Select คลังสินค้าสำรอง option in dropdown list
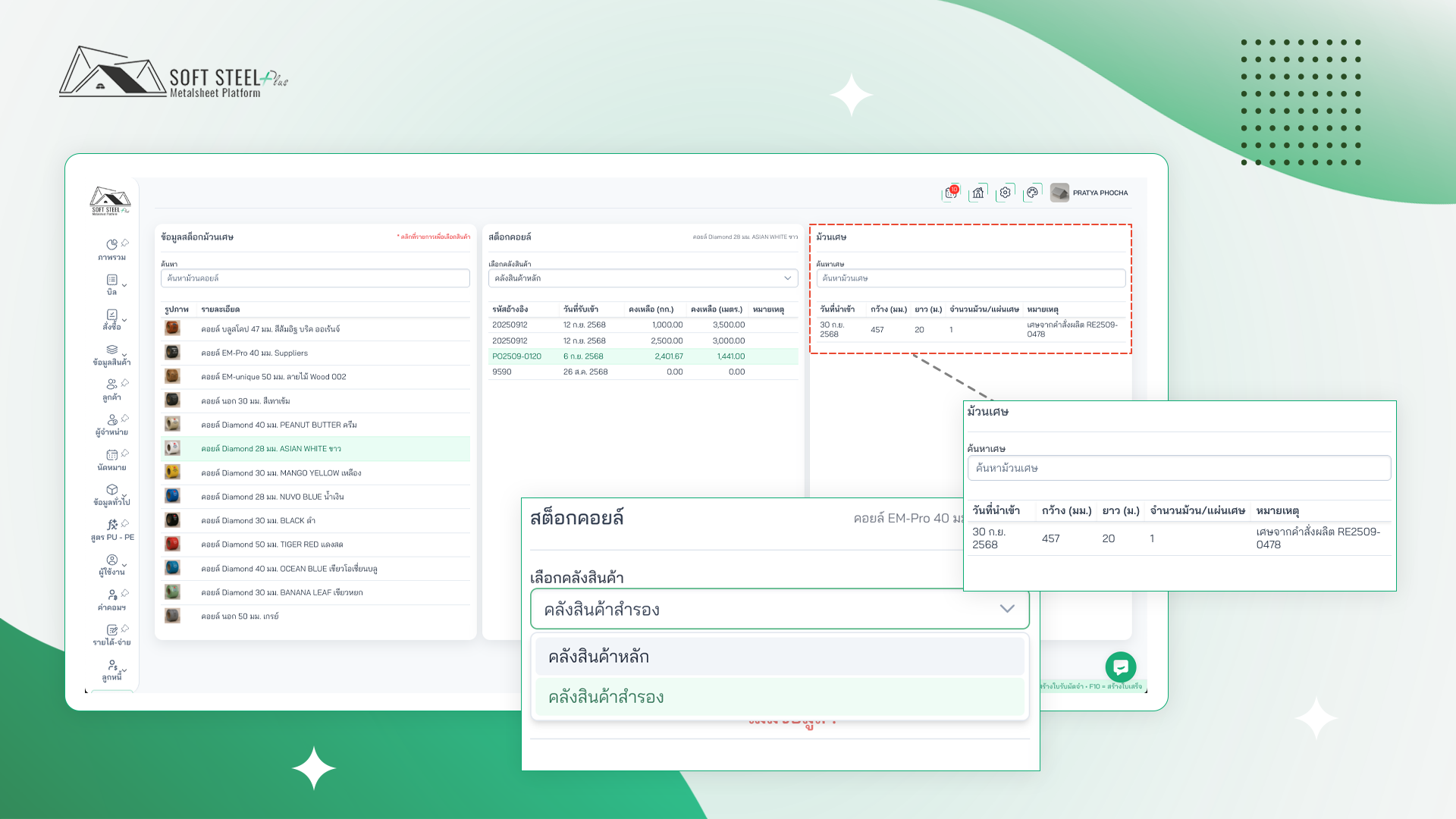Screen dimensions: 1456x819 [779, 697]
